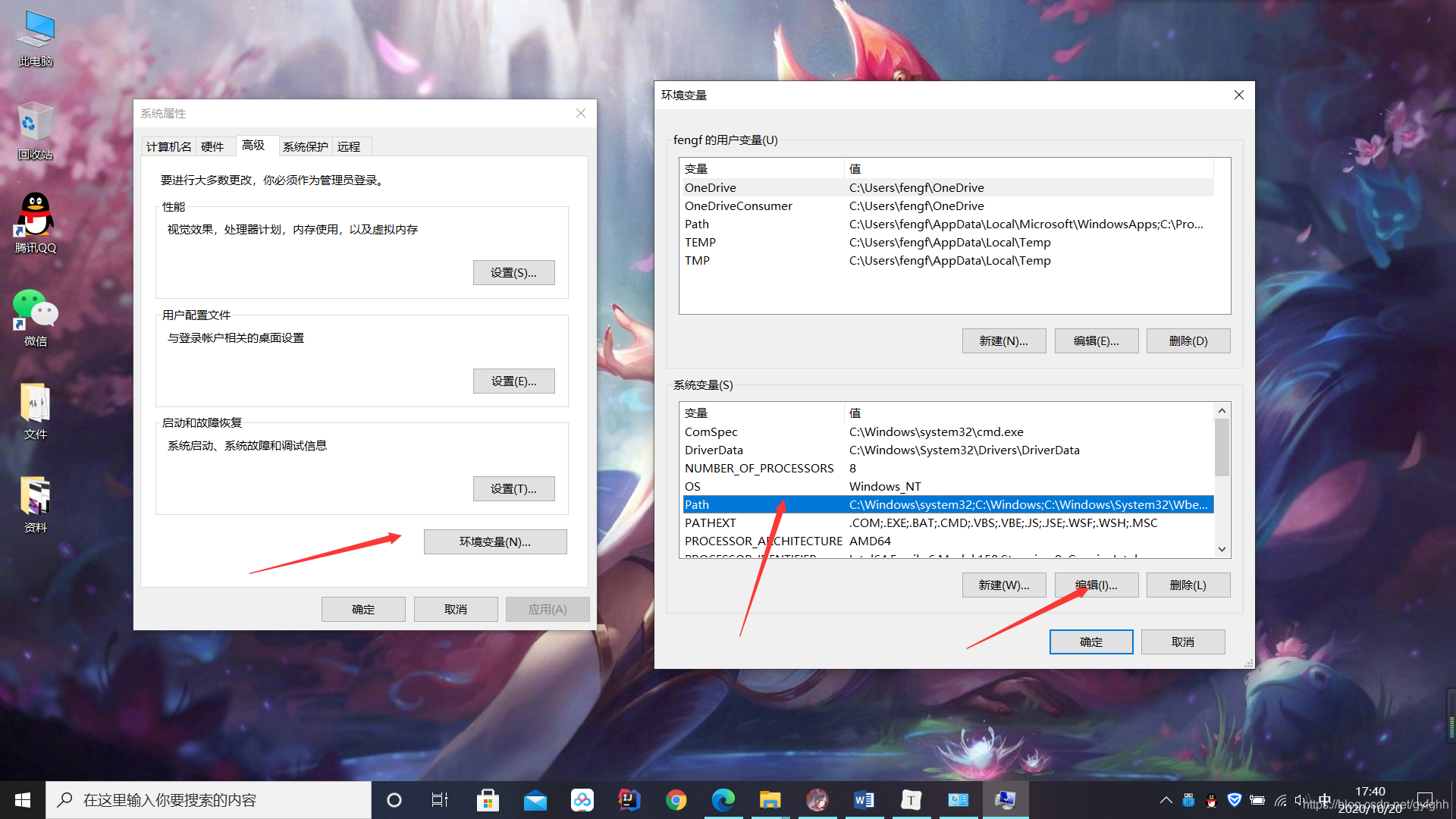This screenshot has height=819, width=1456.
Task: Click 设置(S) performance settings button
Action: (x=513, y=273)
